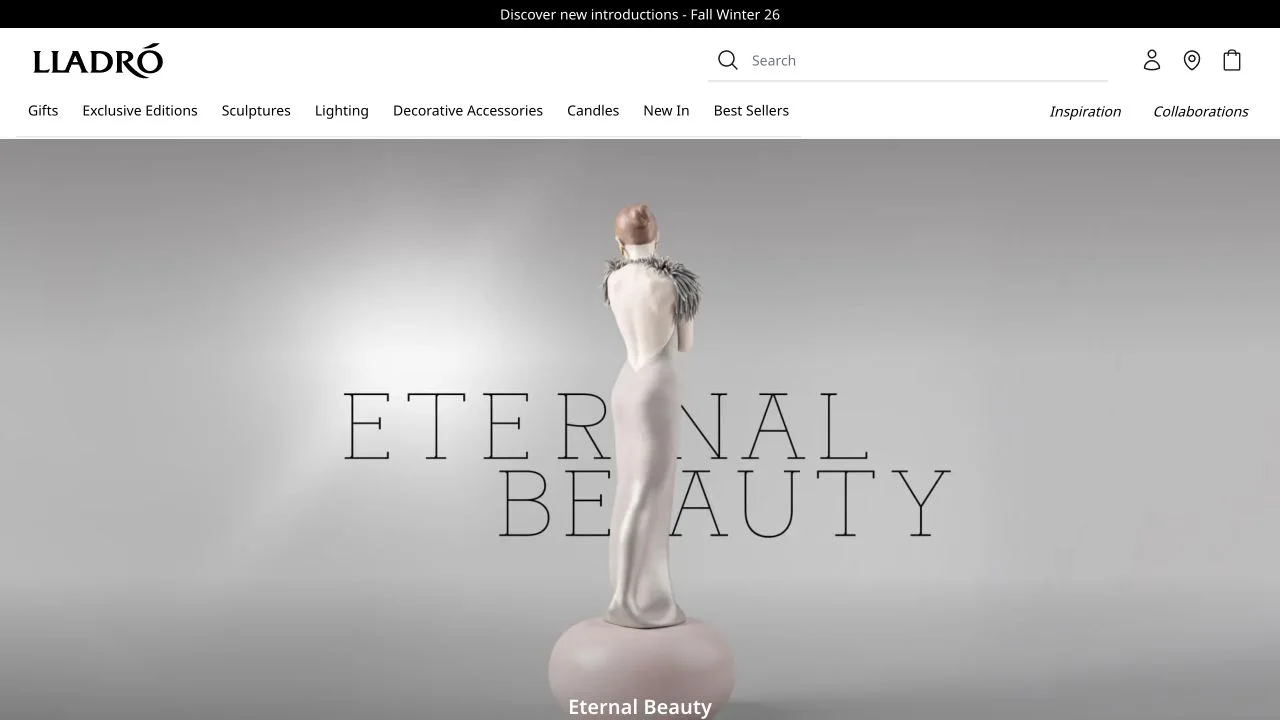Viewport: 1280px width, 720px height.
Task: Click the search magnifier icon
Action: [728, 61]
